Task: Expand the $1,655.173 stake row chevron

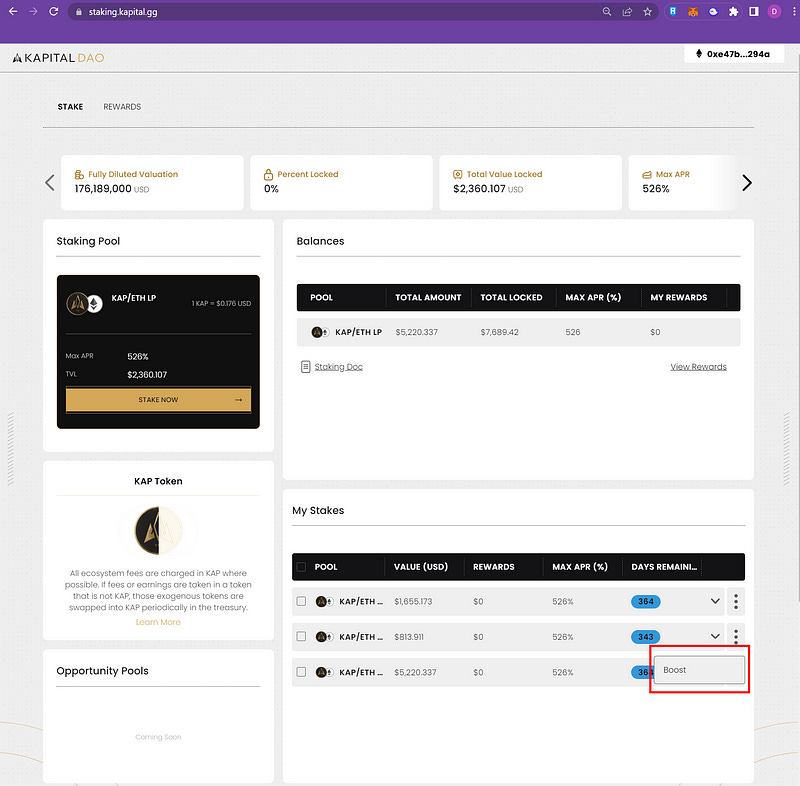Action: coord(715,601)
